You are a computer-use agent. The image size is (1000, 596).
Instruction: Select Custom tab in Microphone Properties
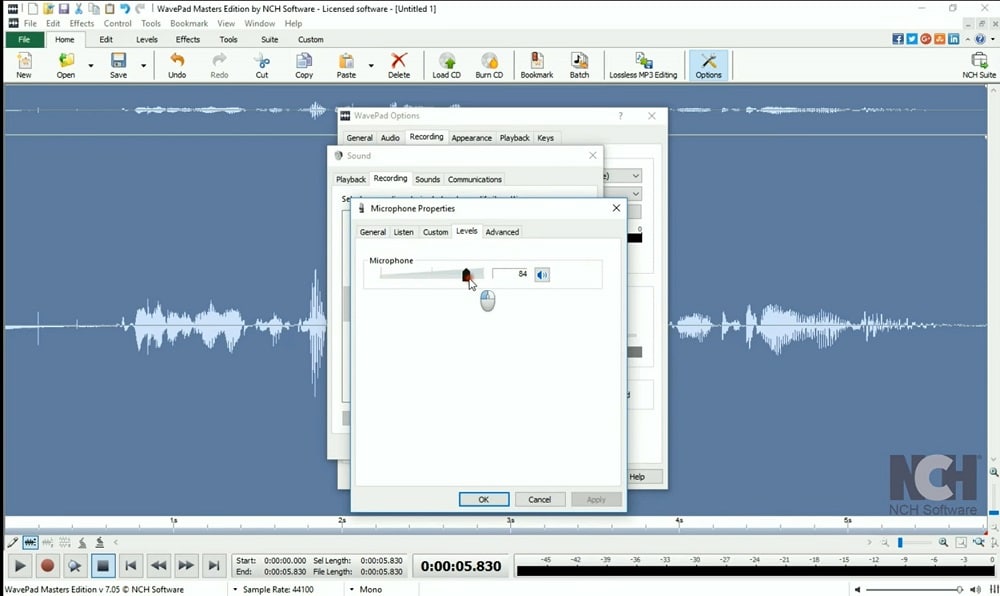point(435,232)
